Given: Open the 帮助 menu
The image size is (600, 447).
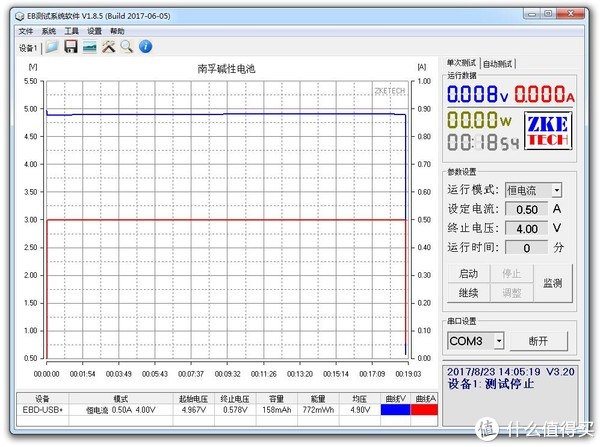Looking at the screenshot, I should tap(117, 31).
